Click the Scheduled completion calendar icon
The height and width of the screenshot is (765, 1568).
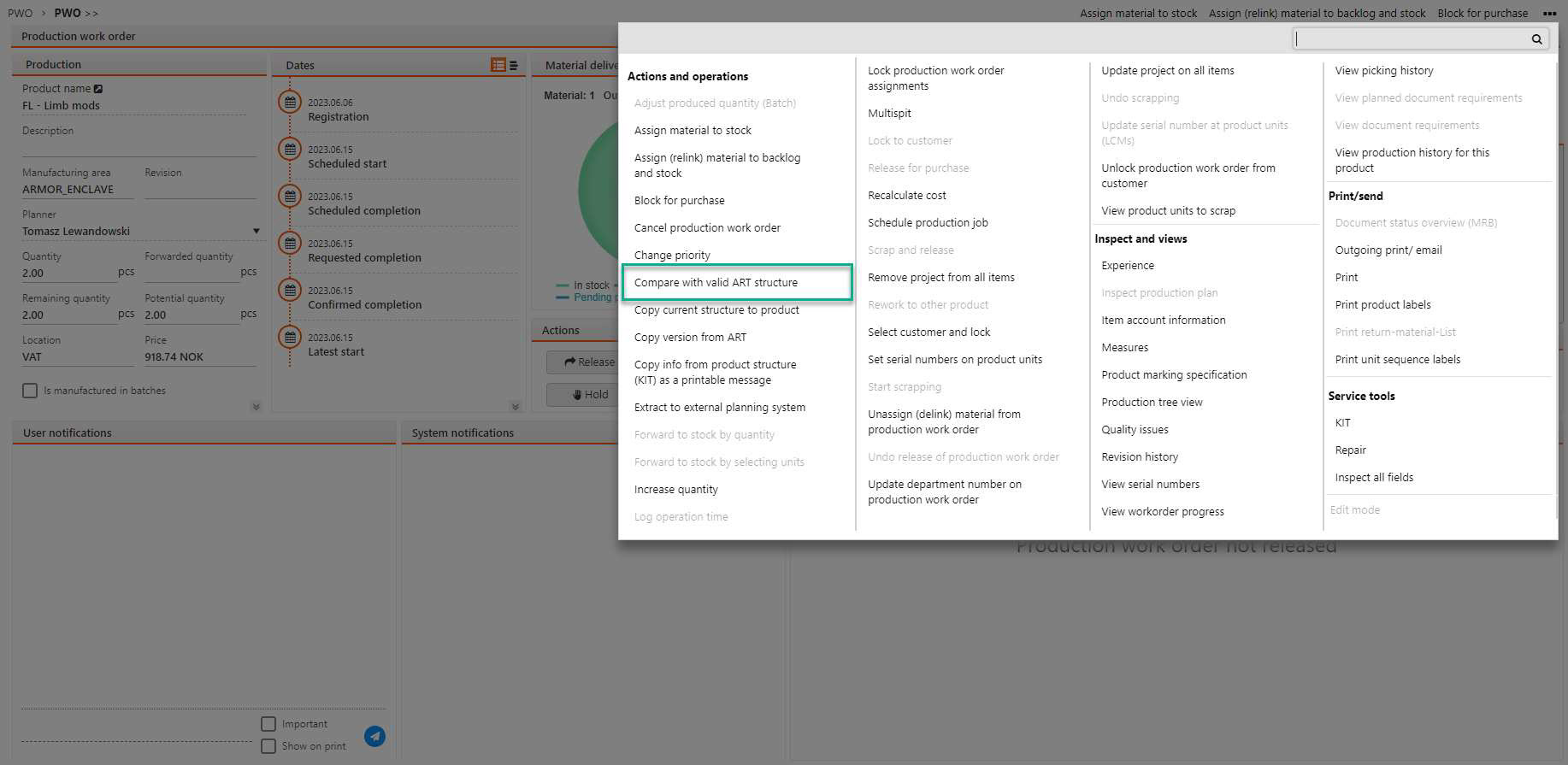(x=291, y=197)
